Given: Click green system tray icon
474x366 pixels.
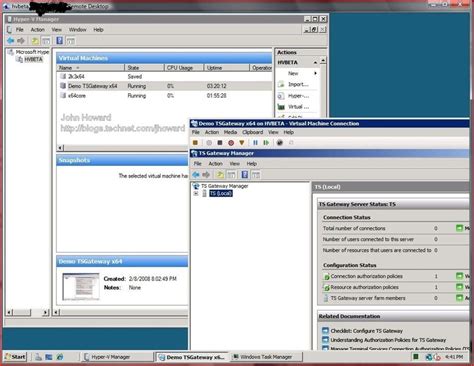Looking at the screenshot, I should (416, 357).
